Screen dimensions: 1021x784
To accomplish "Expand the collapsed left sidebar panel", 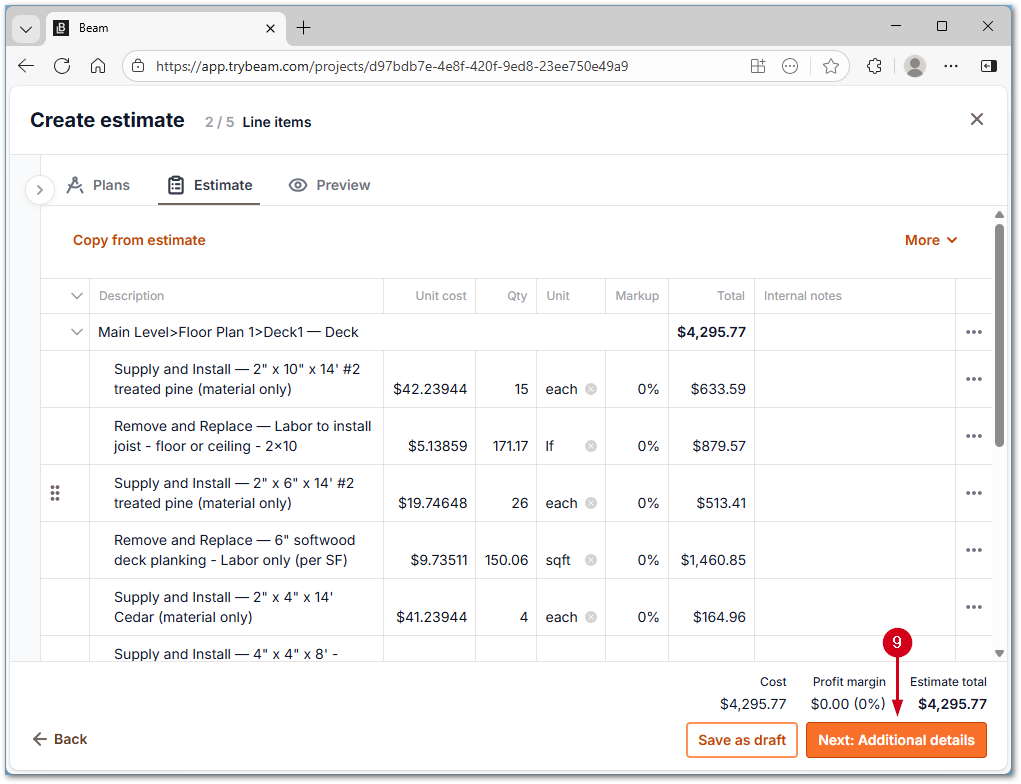I will pyautogui.click(x=39, y=189).
